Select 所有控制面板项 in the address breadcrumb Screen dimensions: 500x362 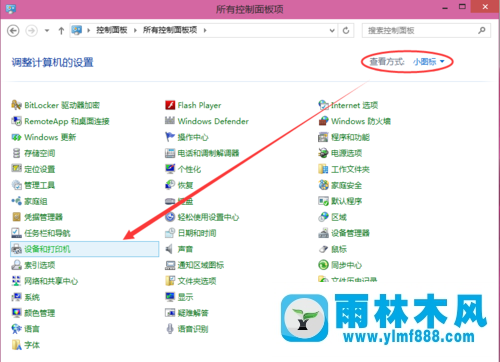[170, 30]
